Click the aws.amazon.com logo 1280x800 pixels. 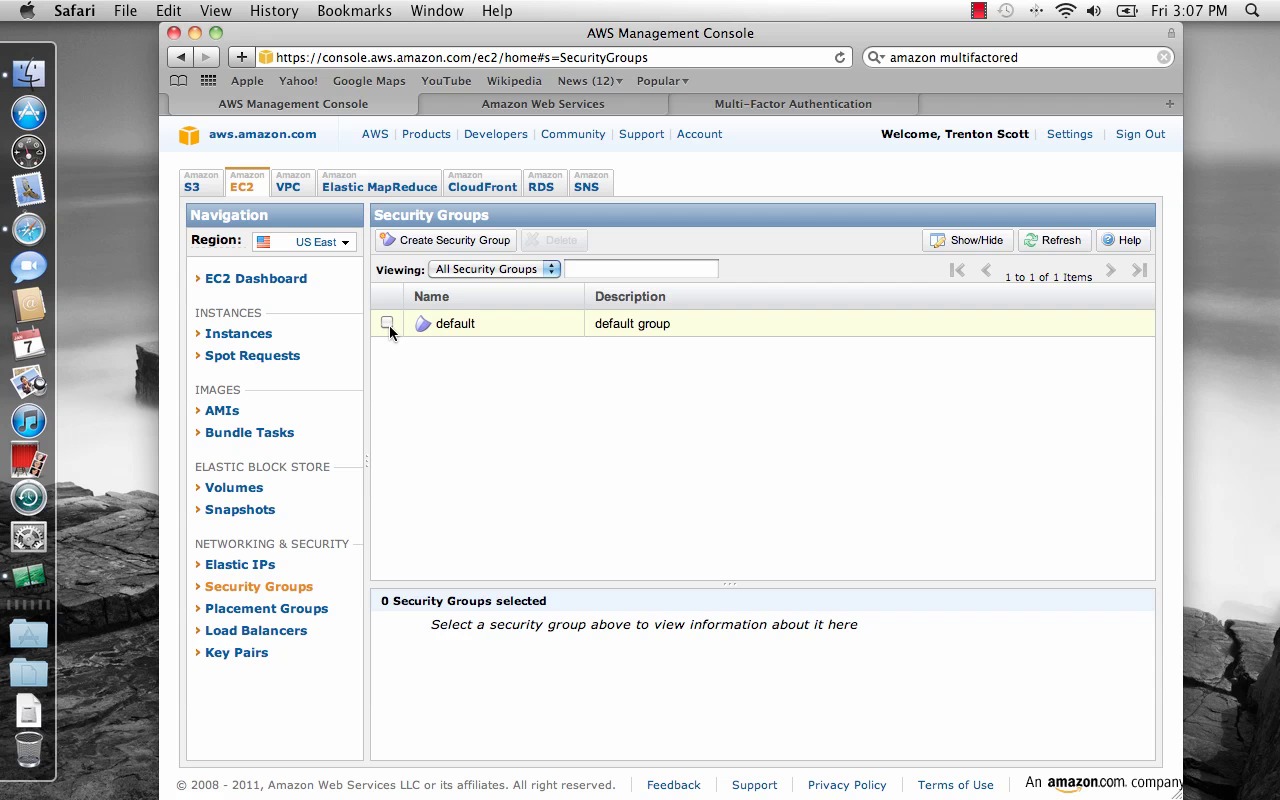pyautogui.click(x=248, y=135)
